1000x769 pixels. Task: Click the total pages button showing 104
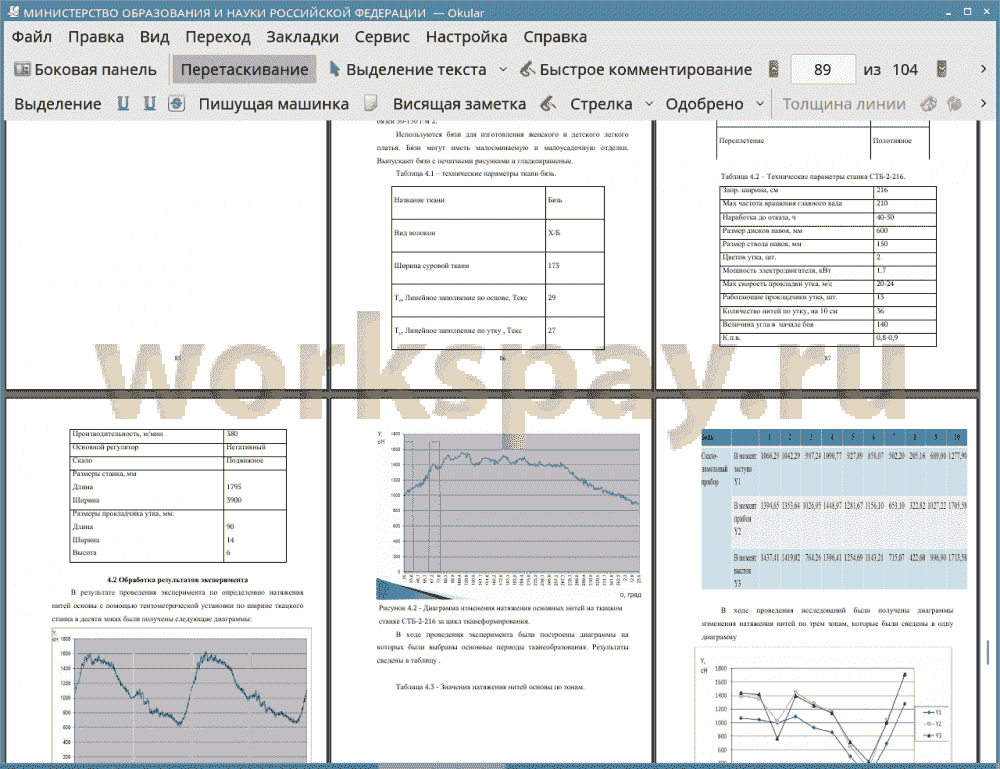click(905, 70)
